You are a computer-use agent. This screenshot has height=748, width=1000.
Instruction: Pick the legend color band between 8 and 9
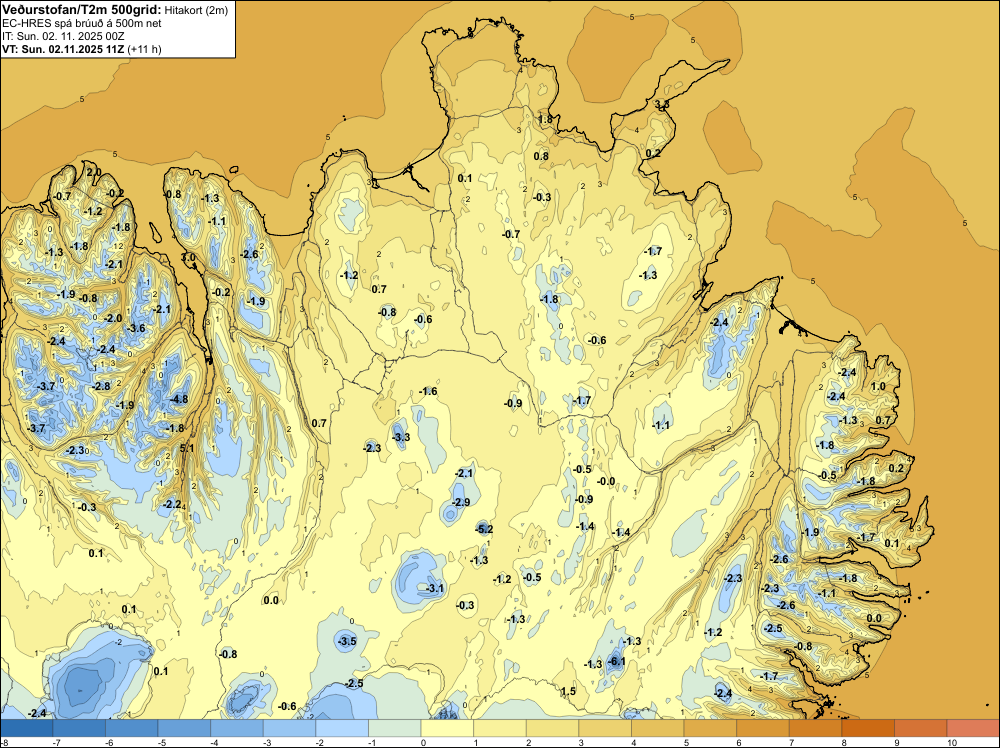point(868,728)
